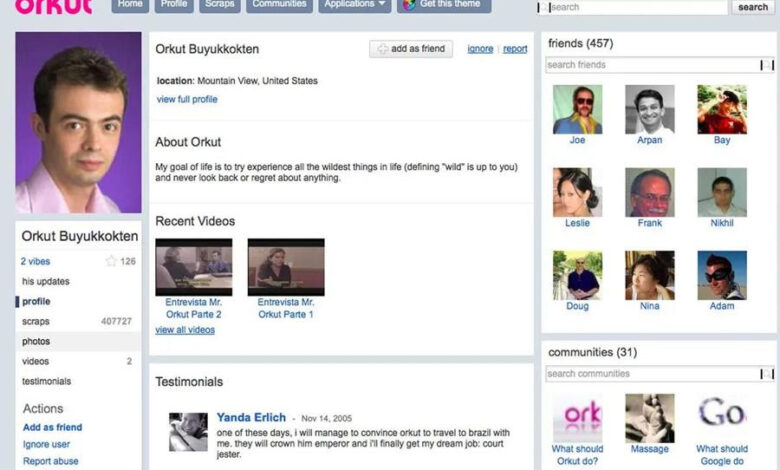Open friend Nikhil's avatar
Image resolution: width=780 pixels, height=470 pixels.
[722, 192]
